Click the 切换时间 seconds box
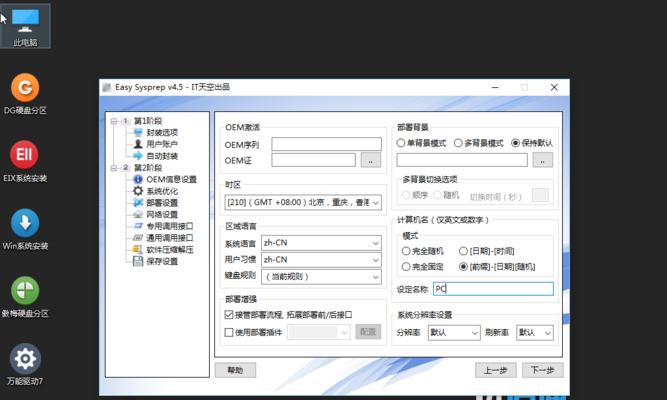Screen dimensions: 667x400 [540, 196]
